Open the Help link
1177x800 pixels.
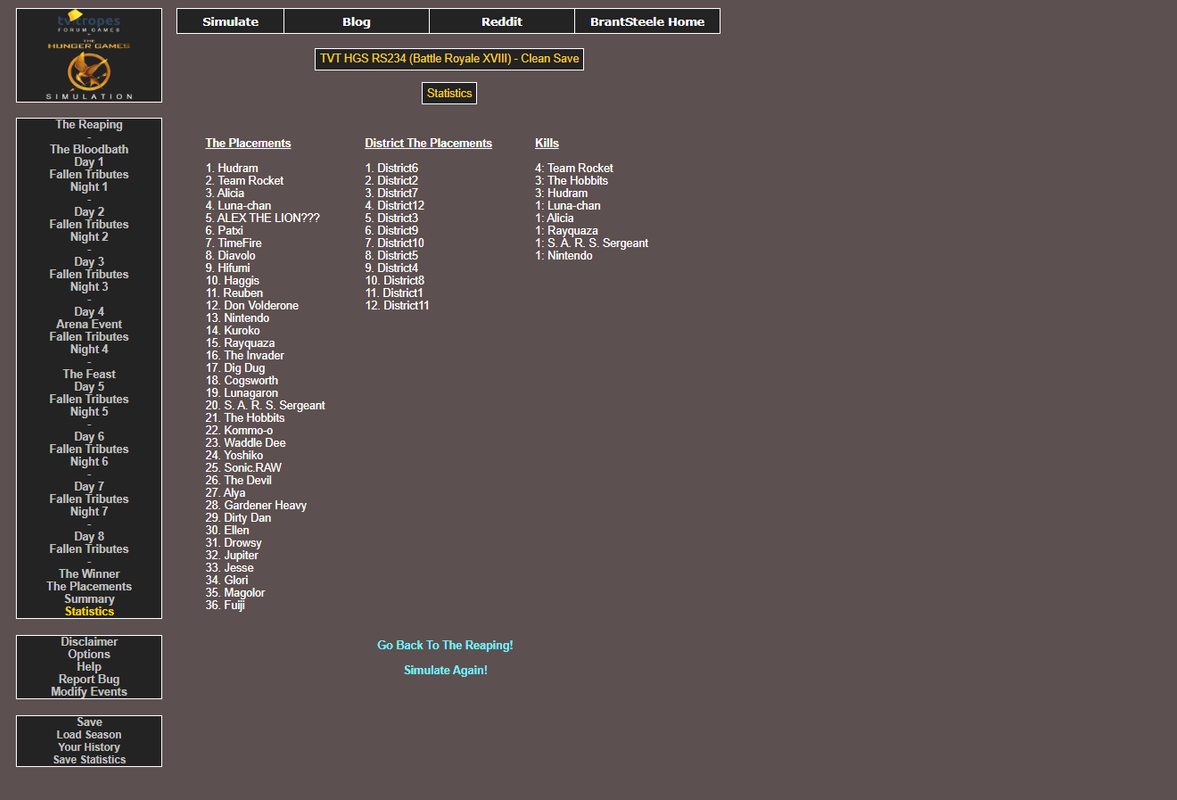[89, 666]
